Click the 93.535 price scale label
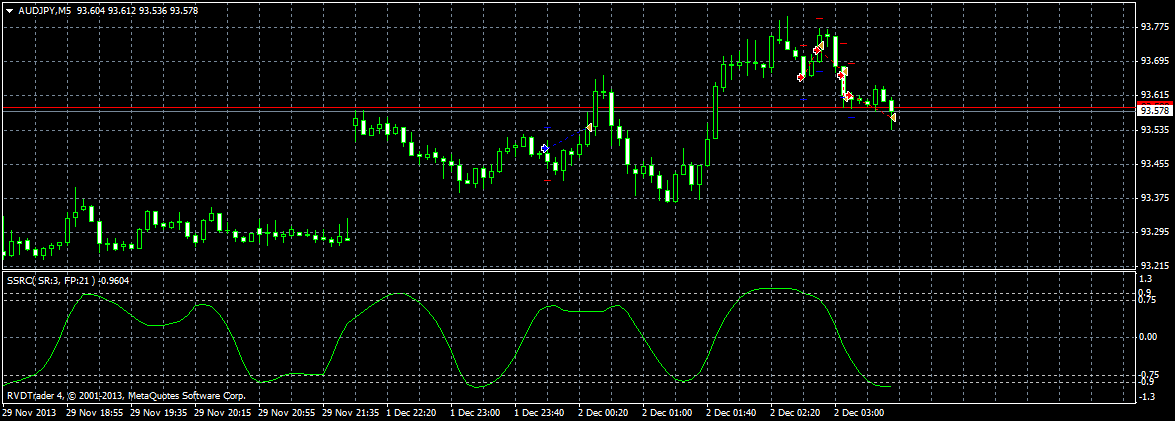1175x421 pixels. 1153,130
